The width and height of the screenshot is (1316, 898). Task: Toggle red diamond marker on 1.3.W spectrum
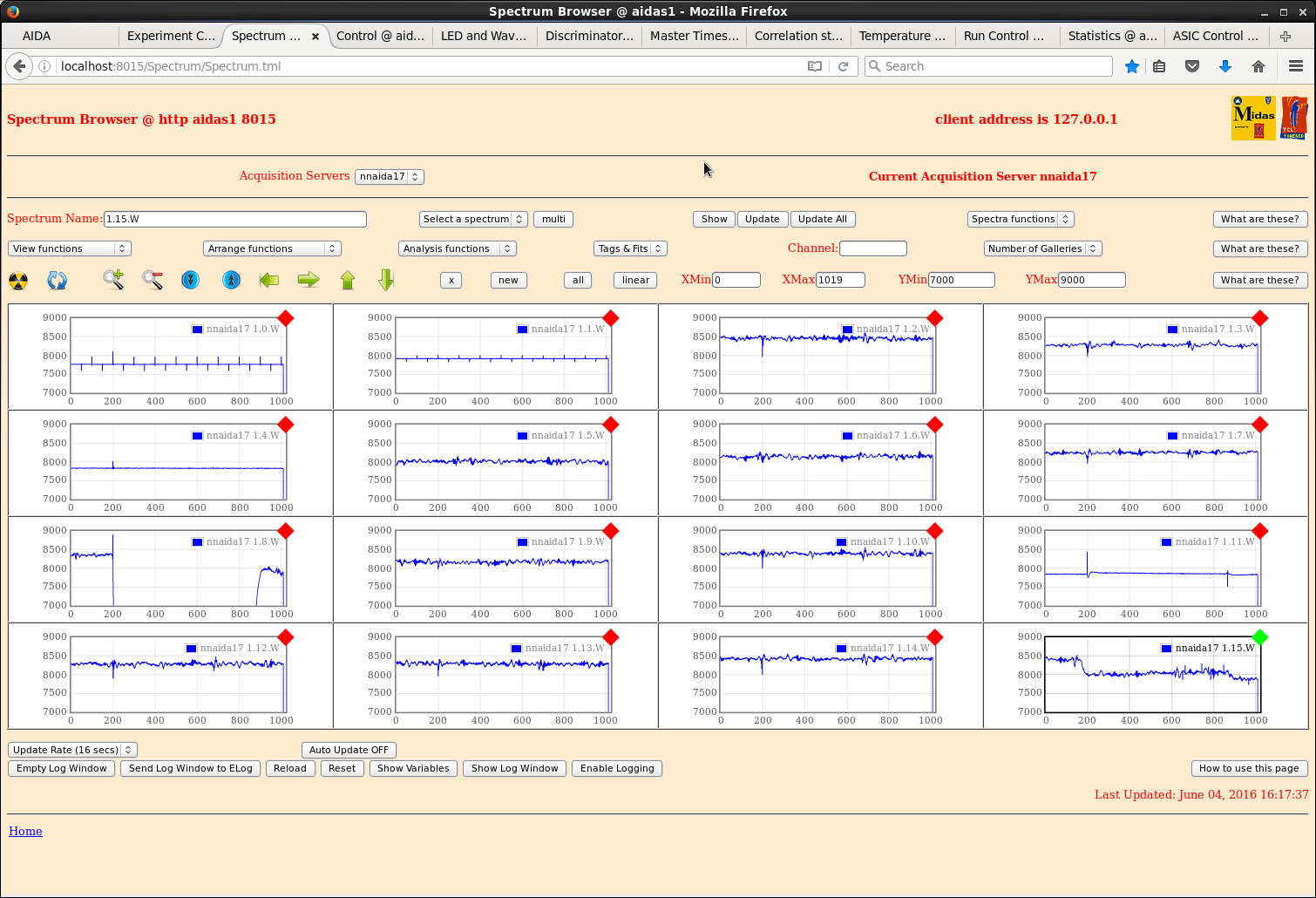click(1259, 318)
